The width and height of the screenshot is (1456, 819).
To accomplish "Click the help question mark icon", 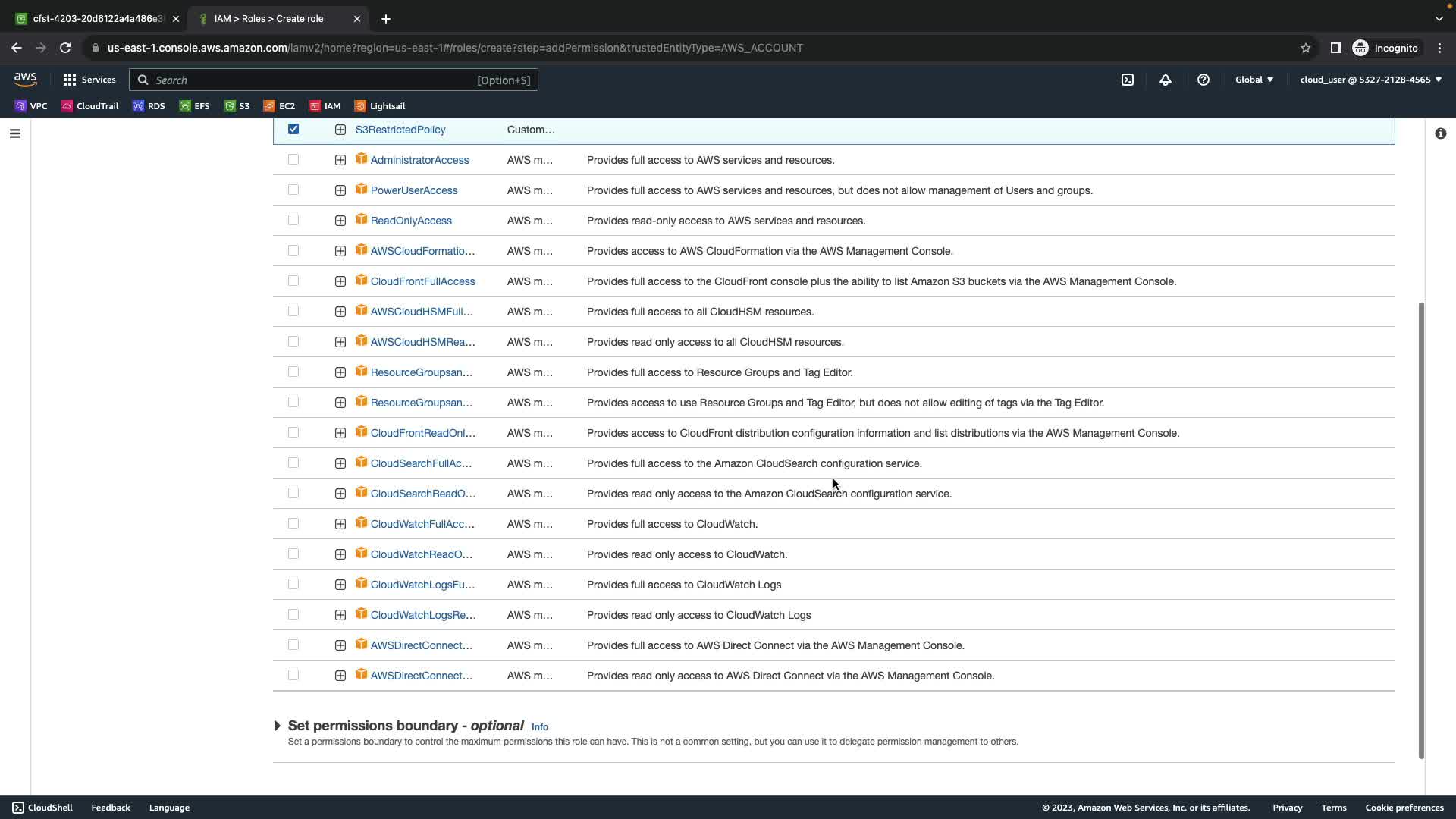I will point(1203,80).
